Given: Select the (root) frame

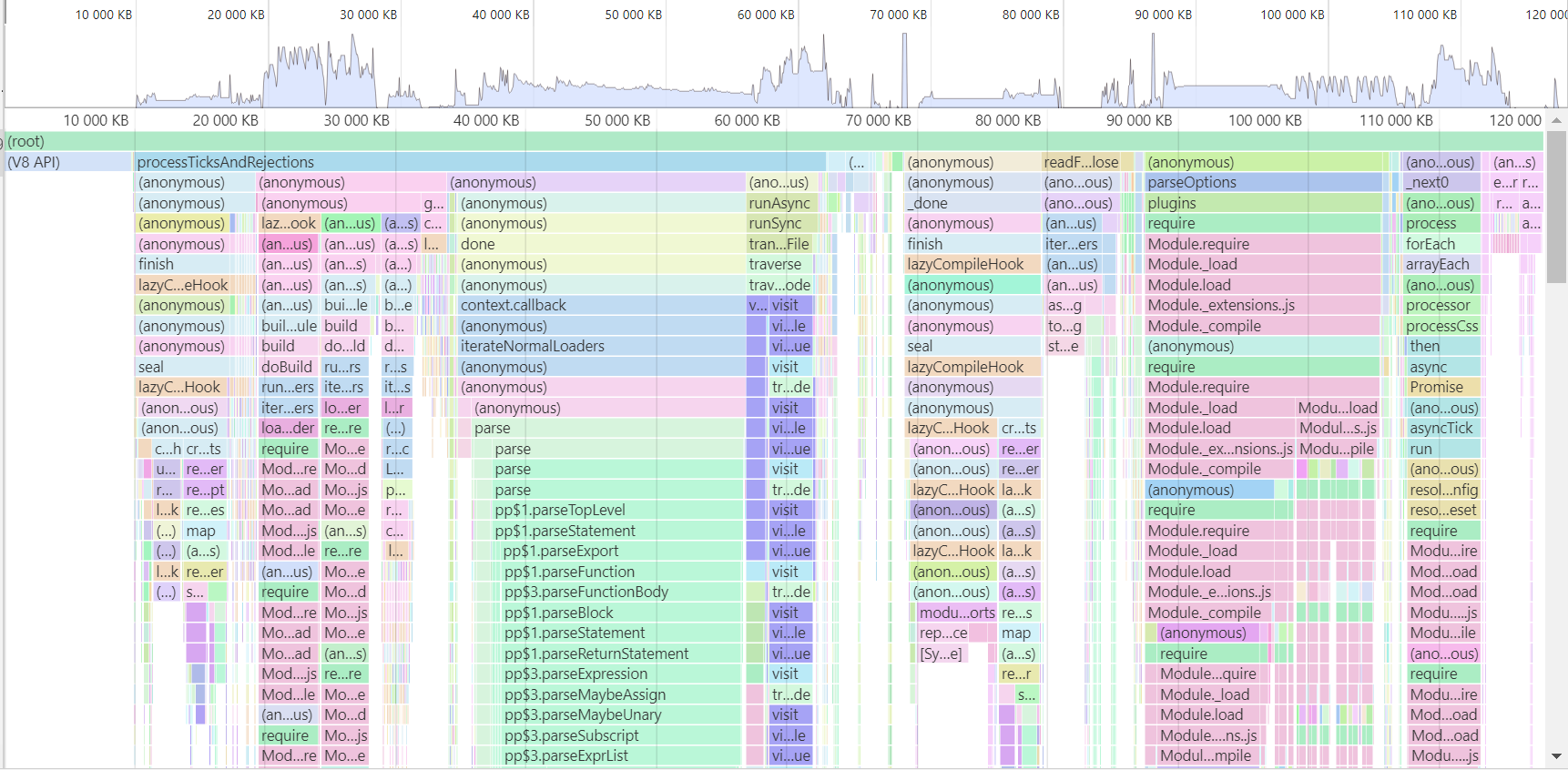Looking at the screenshot, I should (x=774, y=141).
